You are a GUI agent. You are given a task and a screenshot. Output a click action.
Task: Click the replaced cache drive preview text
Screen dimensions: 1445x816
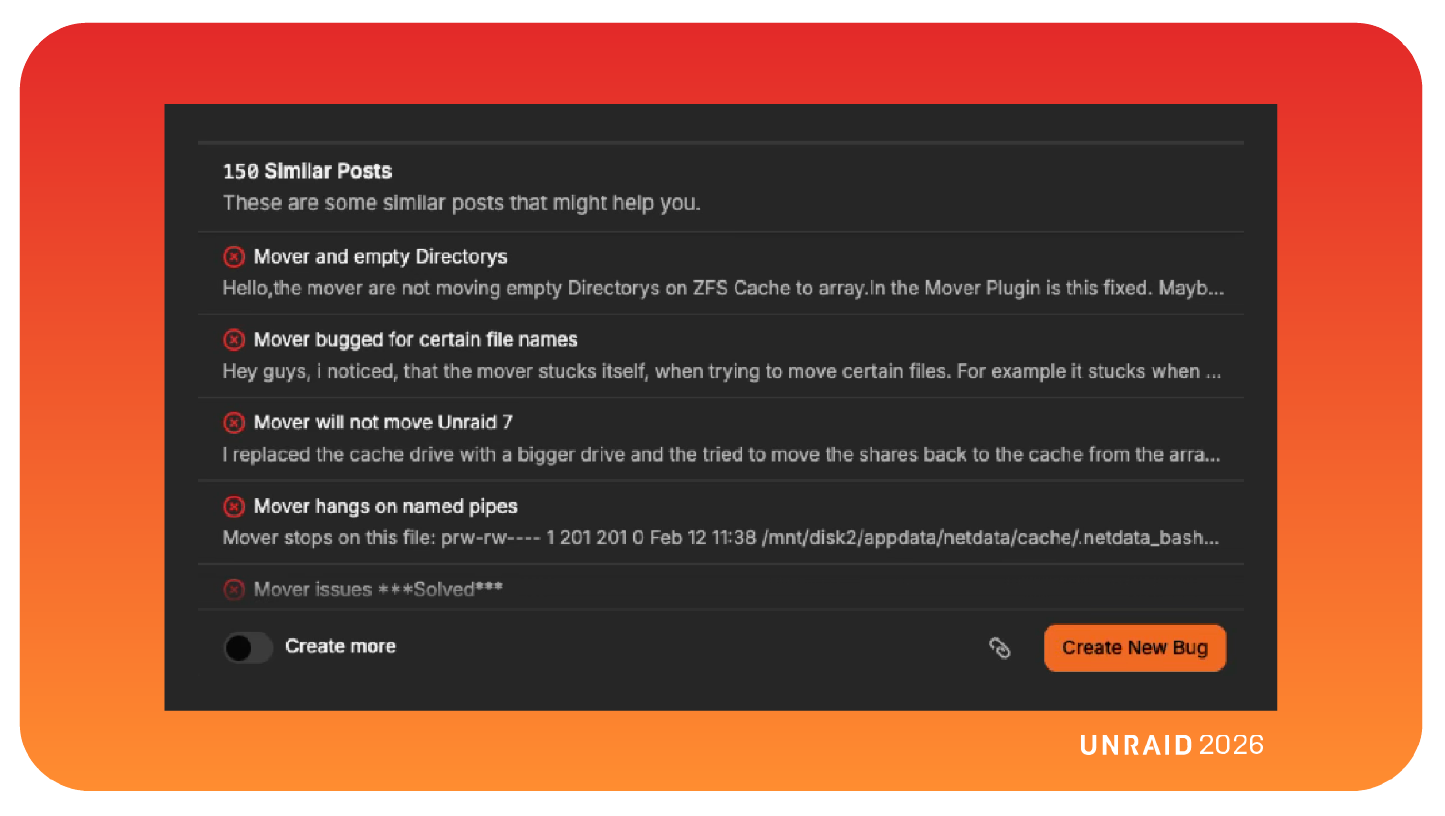720,455
